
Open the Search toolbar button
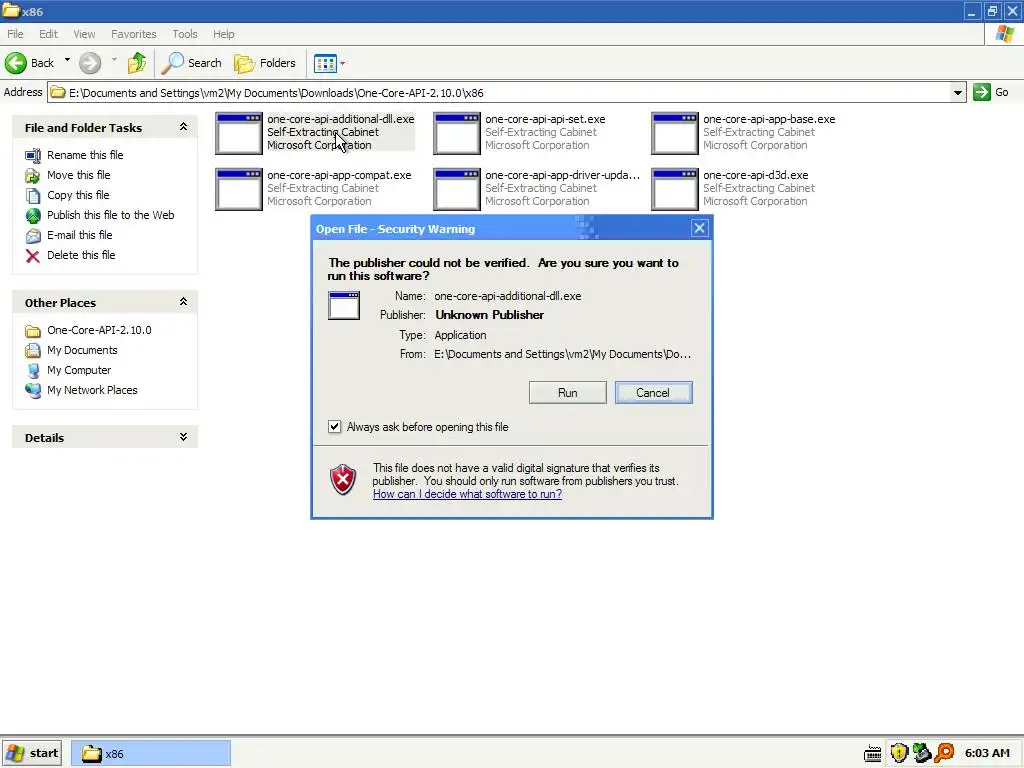click(x=192, y=63)
